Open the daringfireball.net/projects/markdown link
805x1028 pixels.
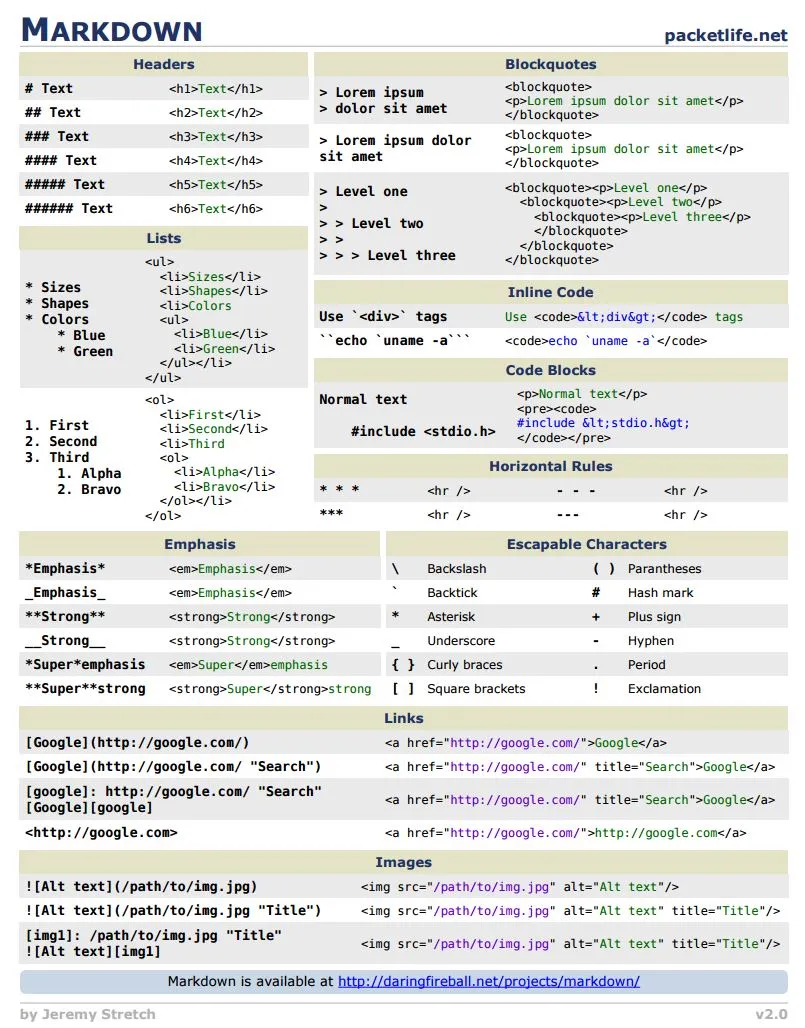tap(488, 981)
